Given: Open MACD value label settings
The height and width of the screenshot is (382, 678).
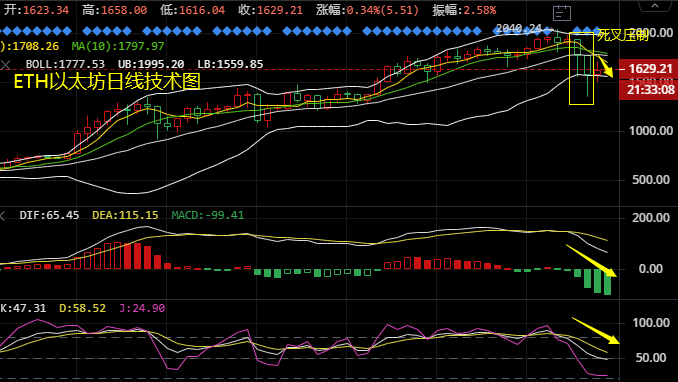Looking at the screenshot, I should click(x=208, y=215).
